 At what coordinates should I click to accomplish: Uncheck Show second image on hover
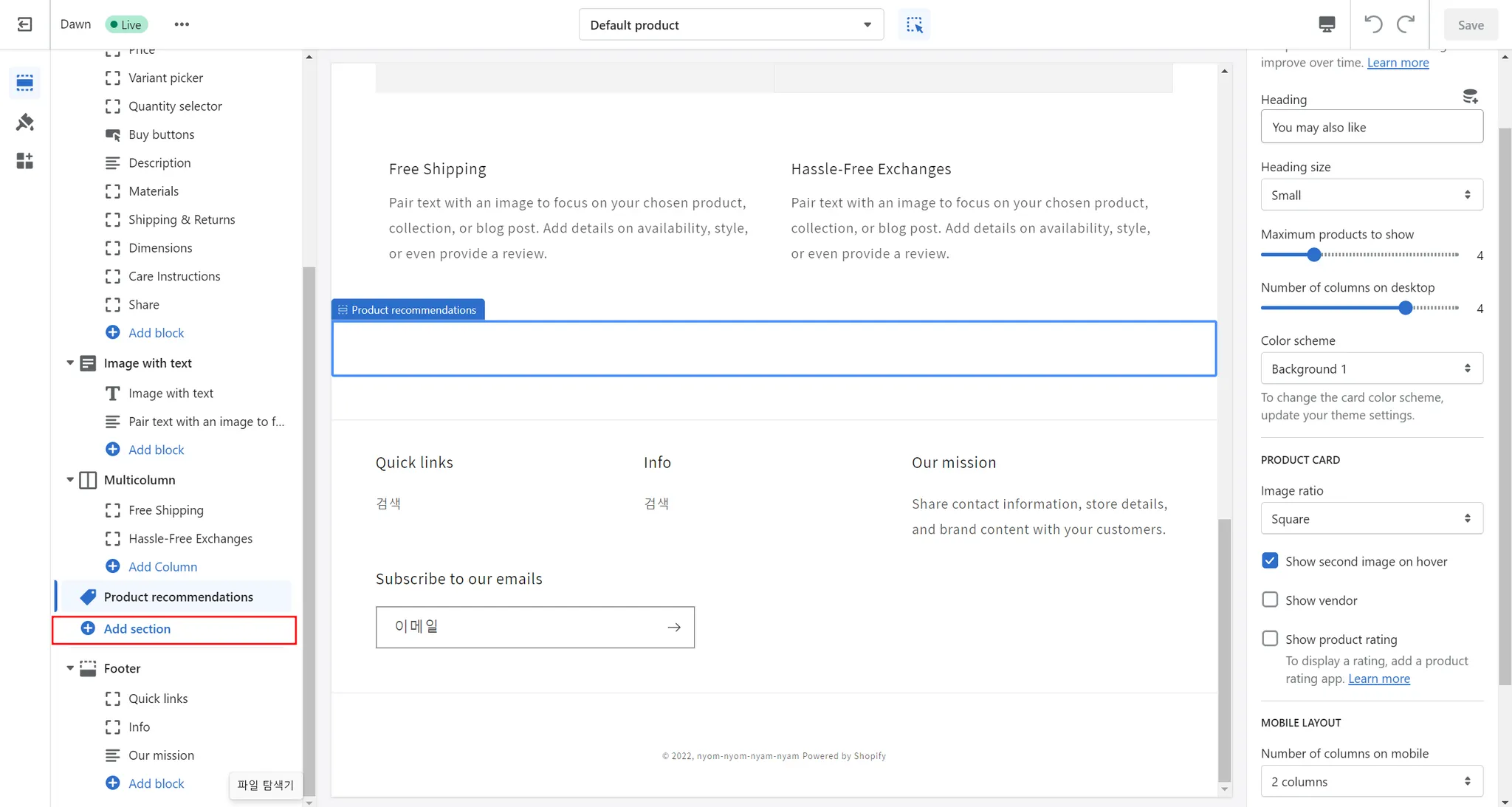[x=1270, y=561]
